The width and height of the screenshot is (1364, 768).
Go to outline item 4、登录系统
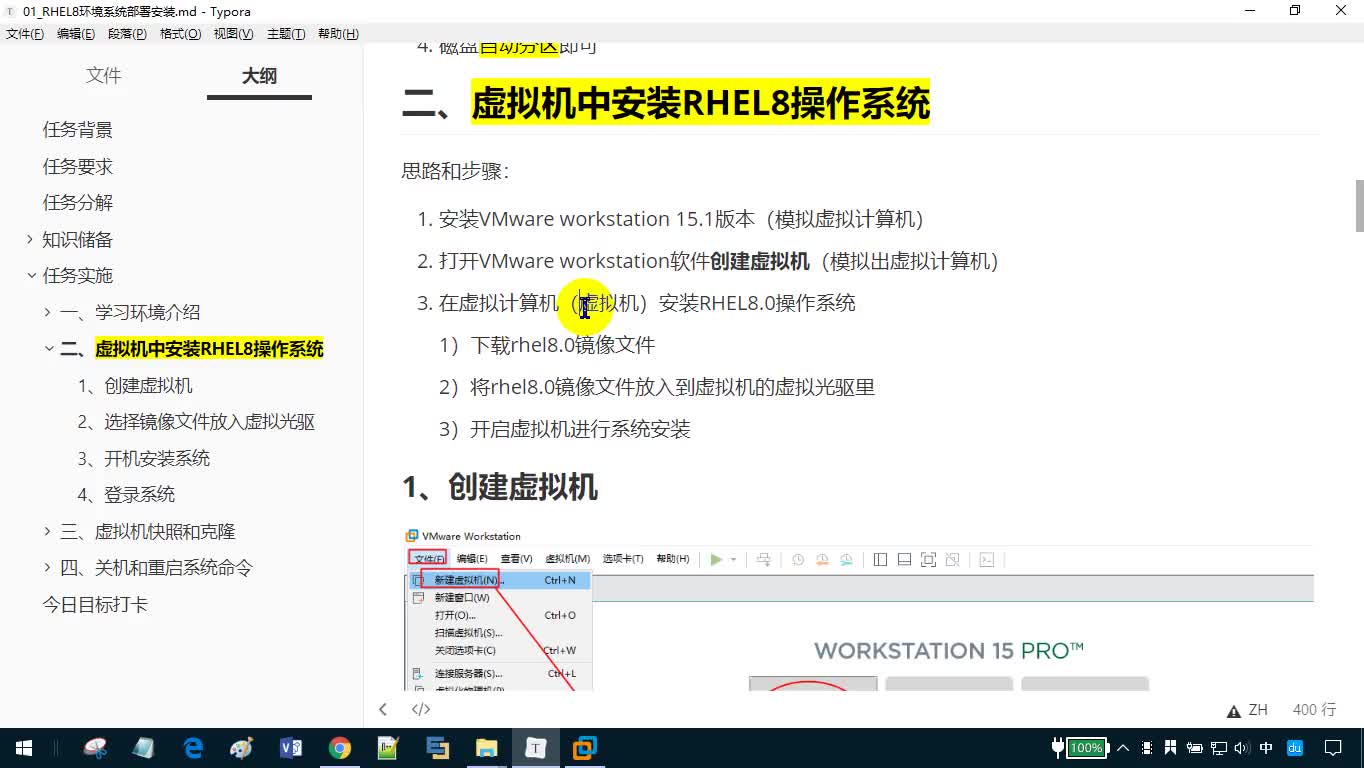126,495
